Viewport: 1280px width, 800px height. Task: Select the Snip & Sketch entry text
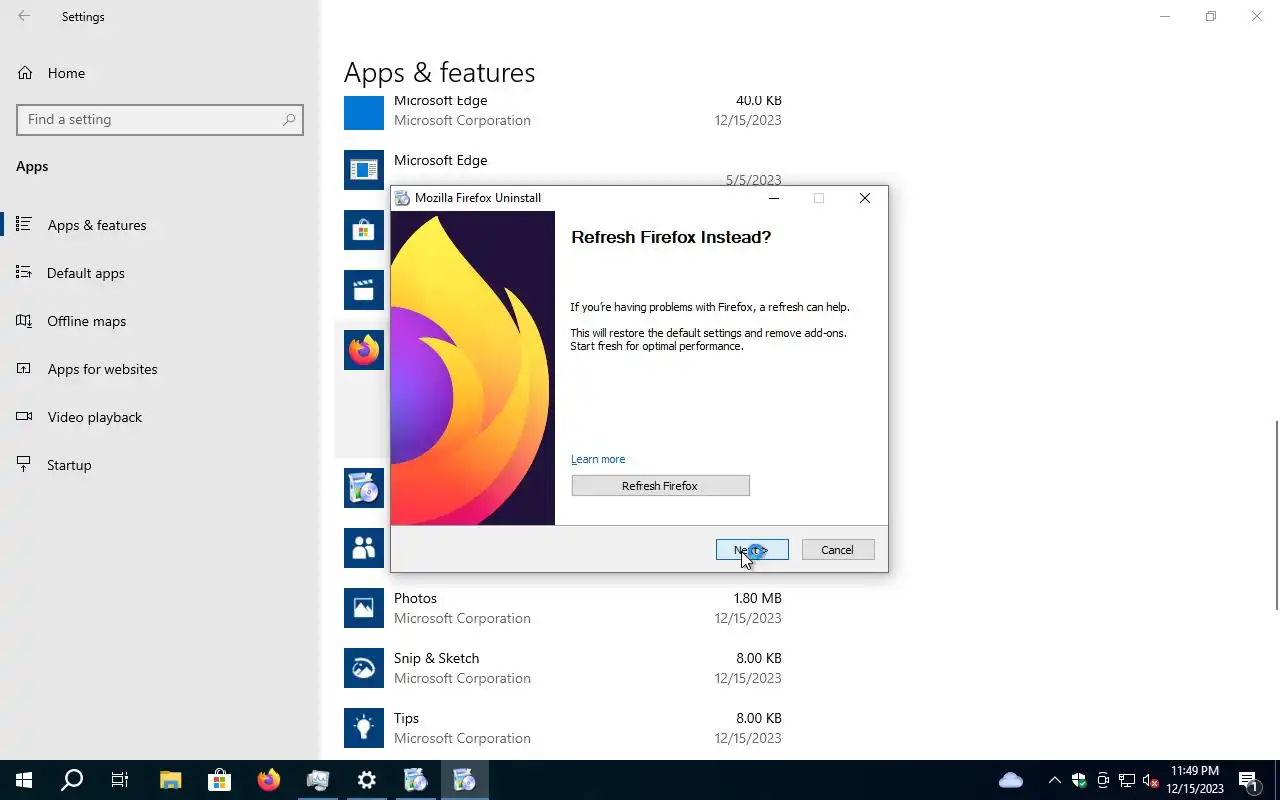coord(436,658)
